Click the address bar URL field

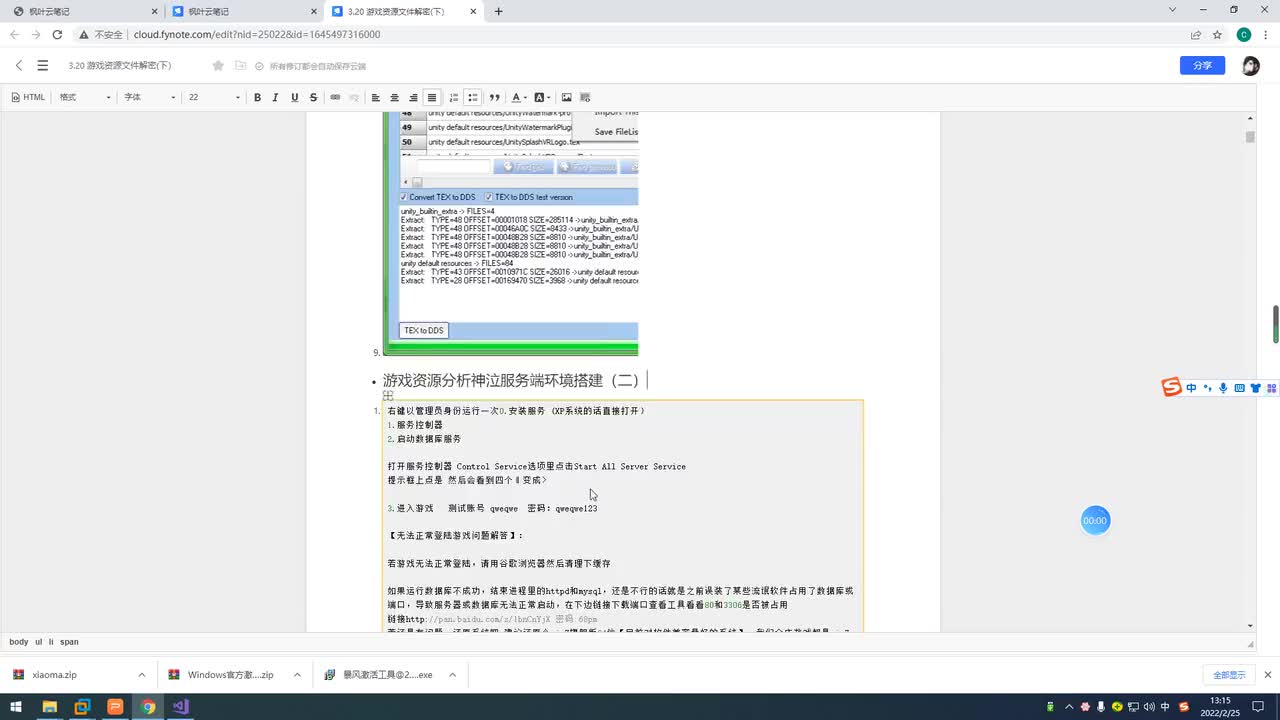pyautogui.click(x=640, y=34)
